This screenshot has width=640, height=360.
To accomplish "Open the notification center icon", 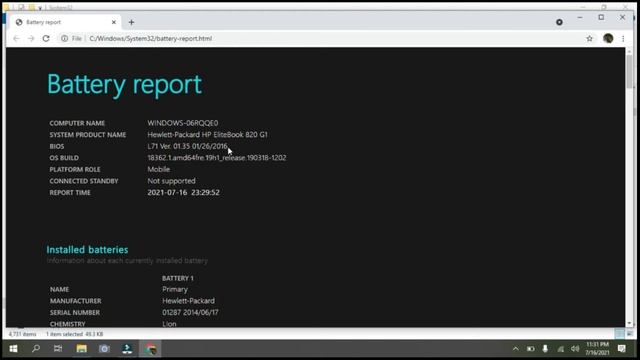I will point(621,349).
